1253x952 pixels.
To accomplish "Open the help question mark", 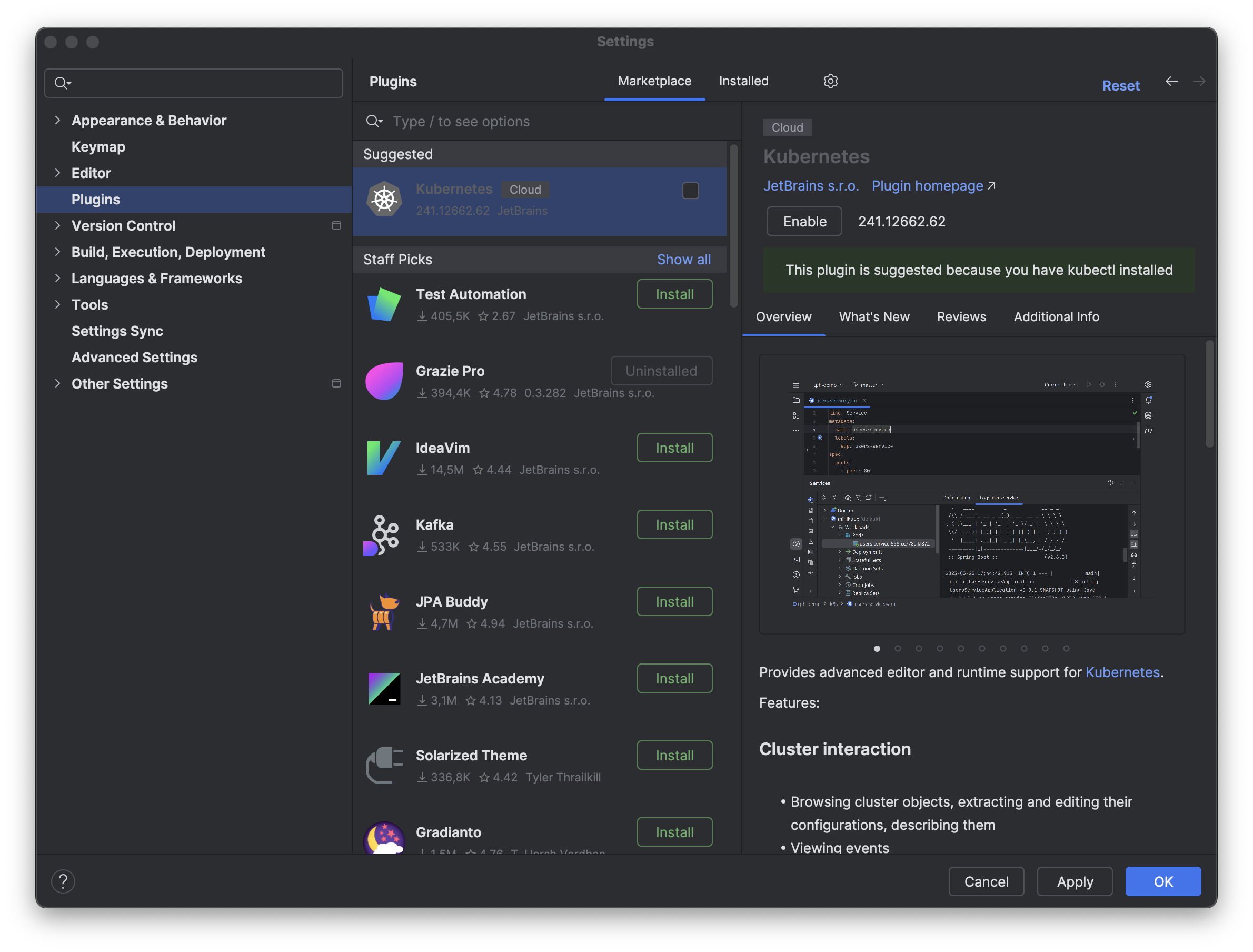I will 63,881.
